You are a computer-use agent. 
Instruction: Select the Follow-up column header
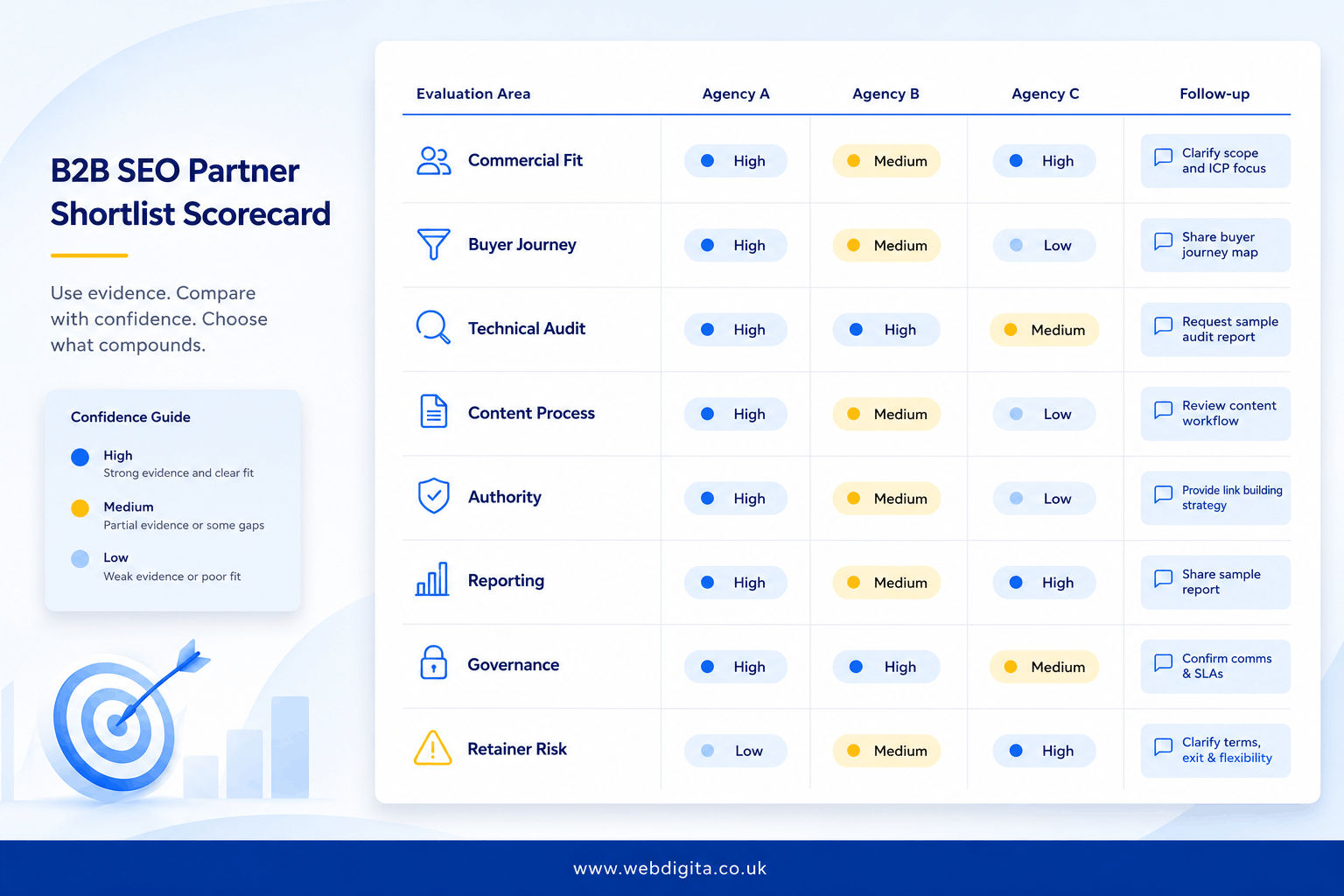click(1214, 94)
